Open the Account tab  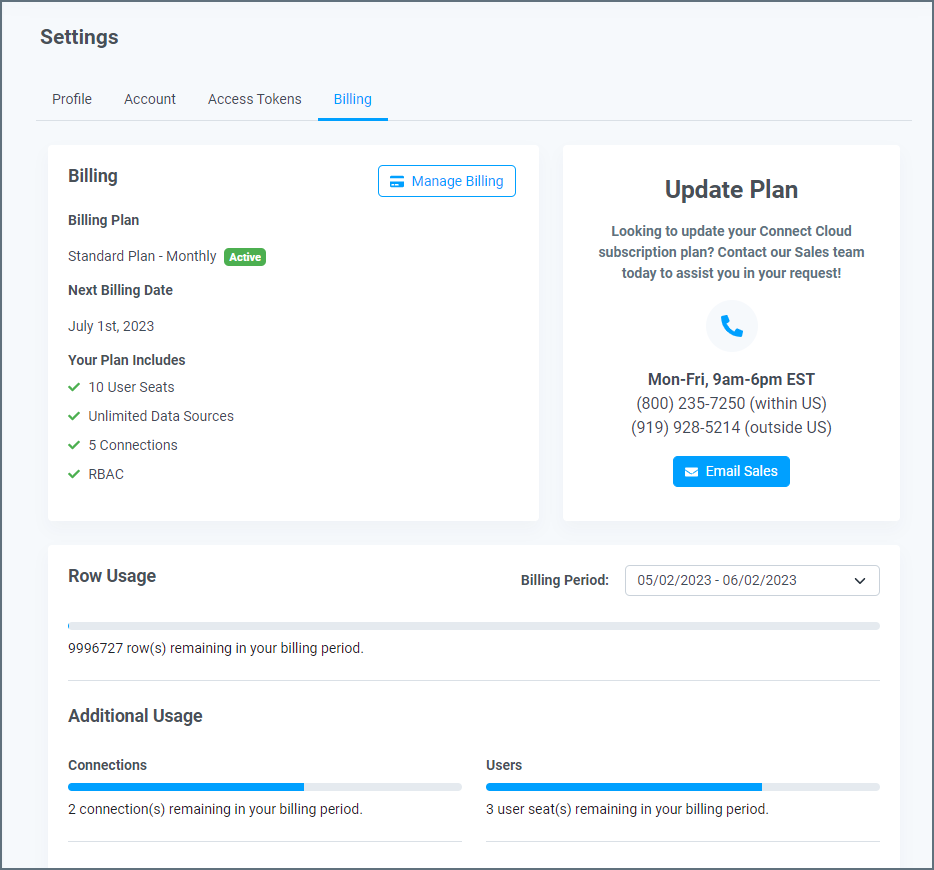150,99
